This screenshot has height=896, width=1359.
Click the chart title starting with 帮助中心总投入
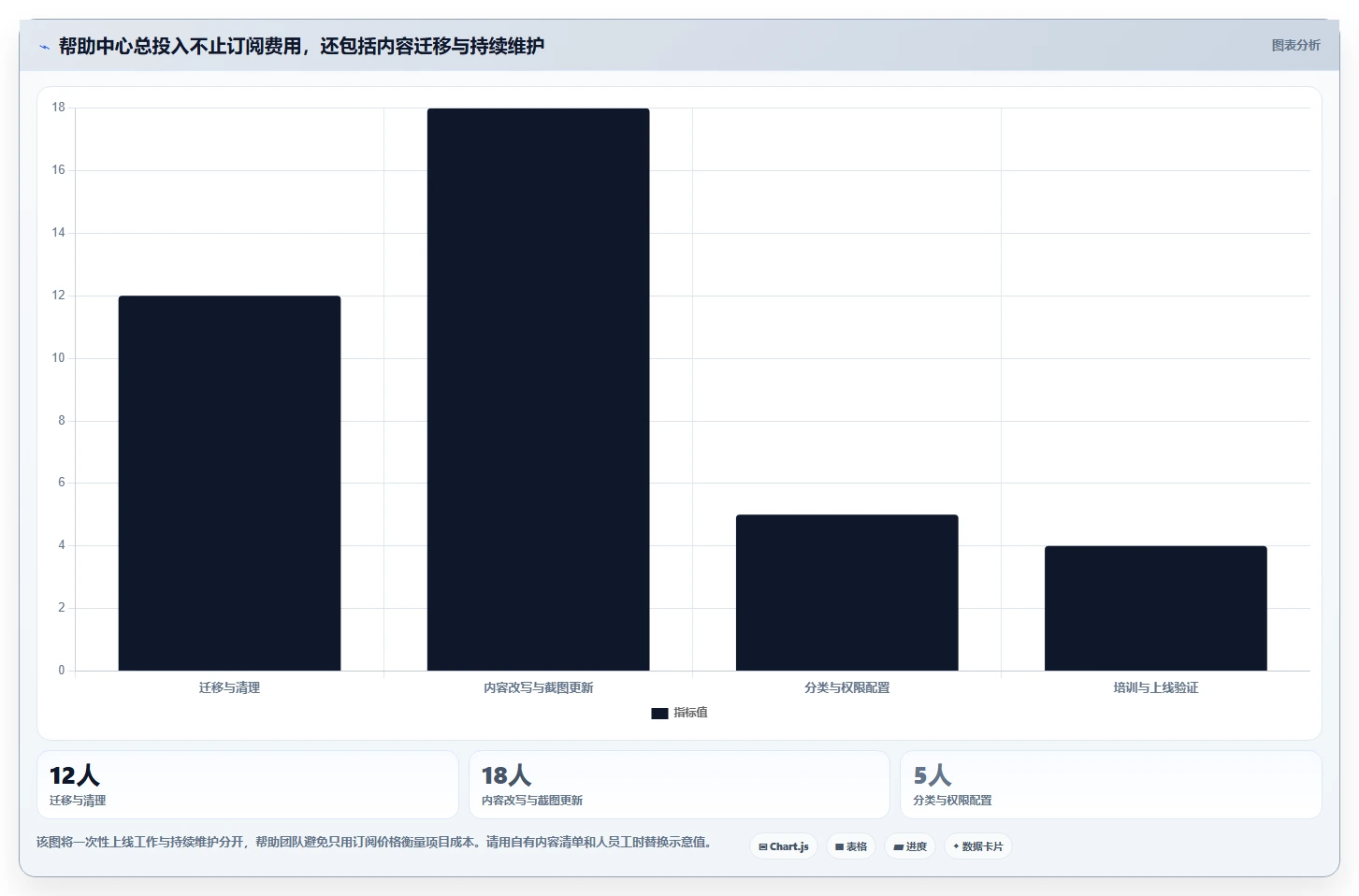pyautogui.click(x=301, y=46)
